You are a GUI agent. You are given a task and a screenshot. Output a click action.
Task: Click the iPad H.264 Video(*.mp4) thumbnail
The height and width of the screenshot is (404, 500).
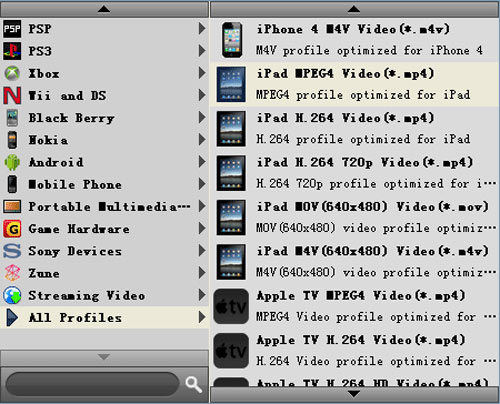(x=231, y=129)
